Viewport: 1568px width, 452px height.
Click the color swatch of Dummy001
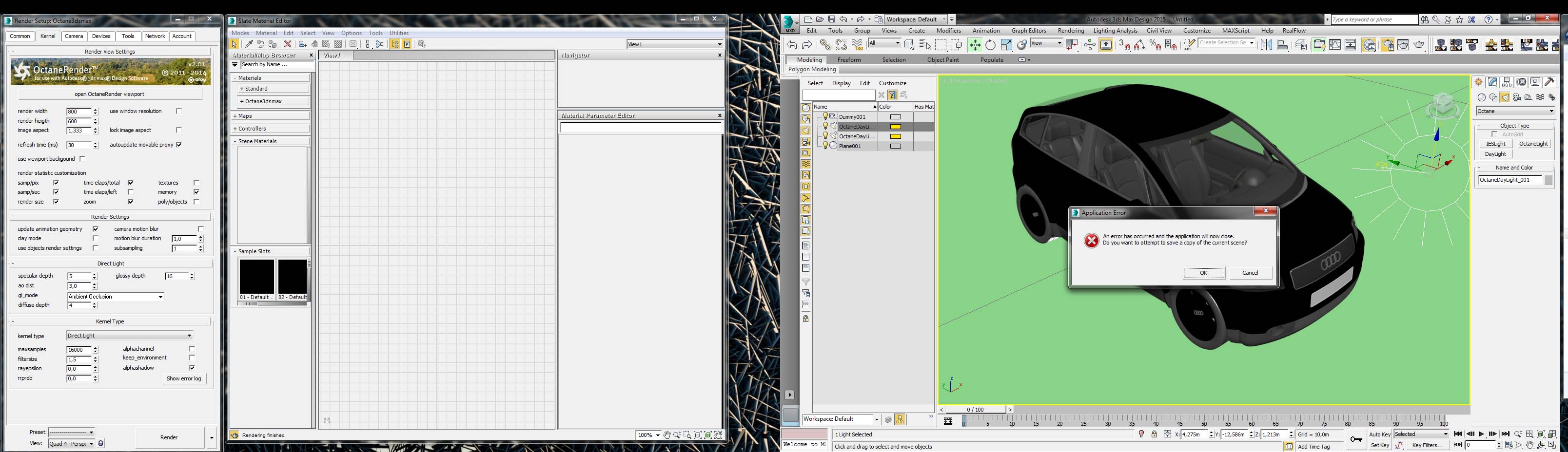point(895,117)
